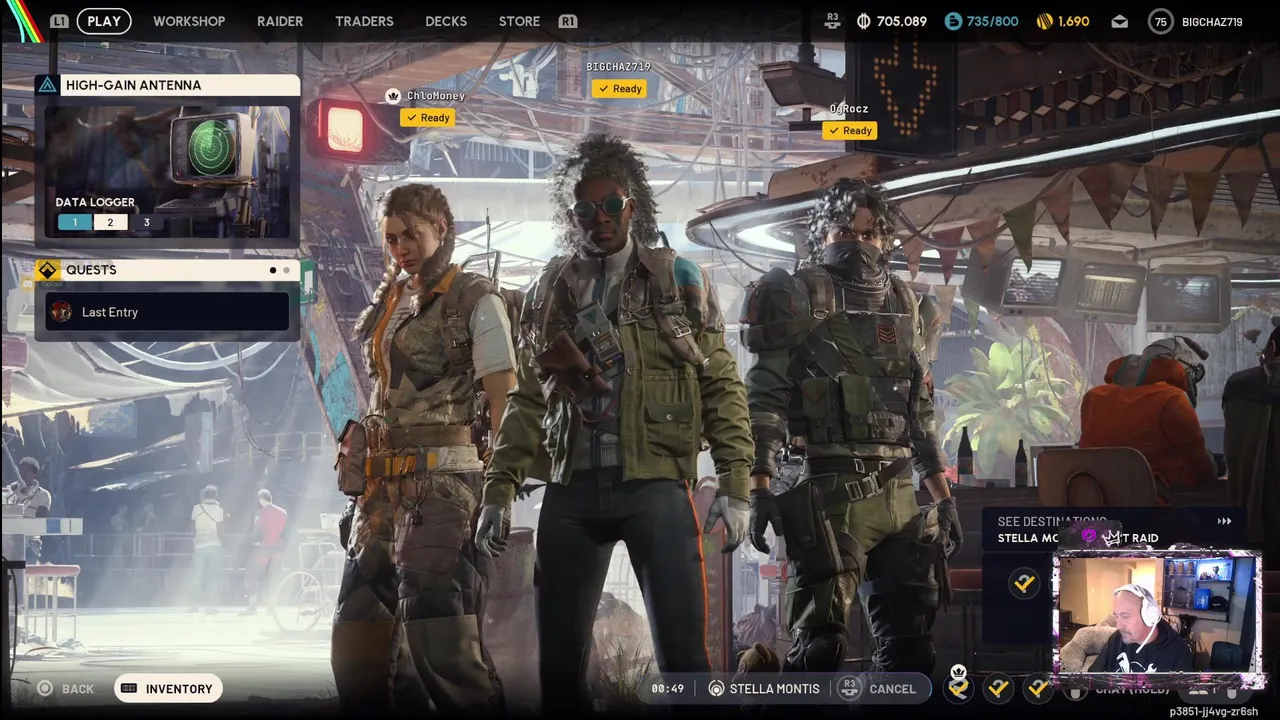Click the coin currency icon beside 705,089
The image size is (1280, 720).
864,21
